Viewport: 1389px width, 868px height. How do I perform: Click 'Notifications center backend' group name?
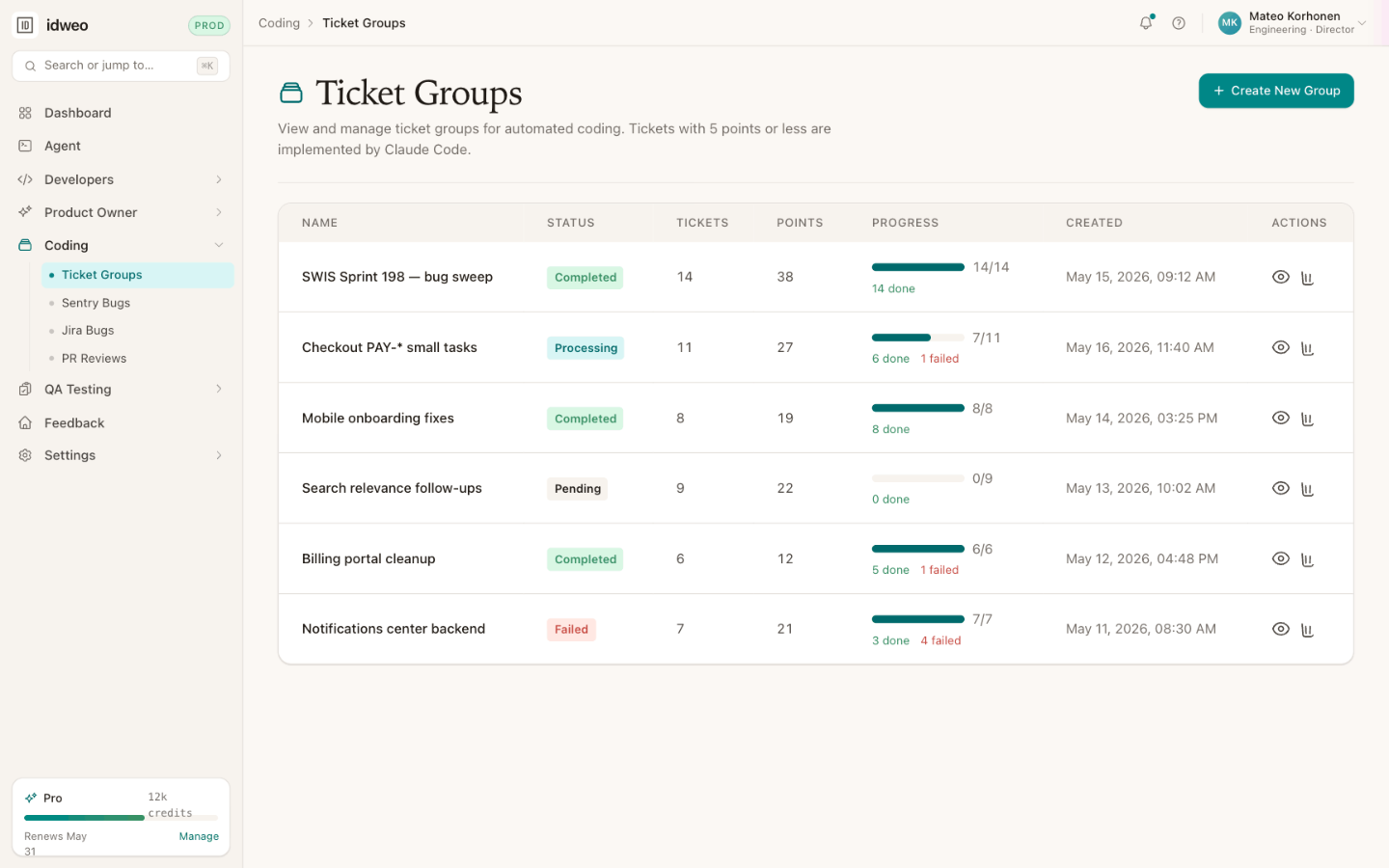[394, 629]
